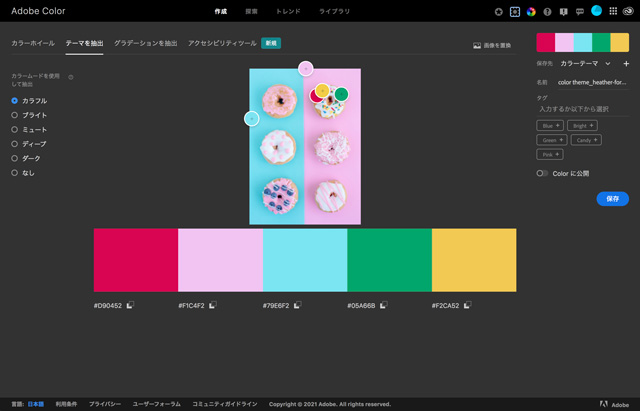Expand the カラーテーマ save destination dropdown
Viewport: 640px width, 411px height.
coord(585,64)
